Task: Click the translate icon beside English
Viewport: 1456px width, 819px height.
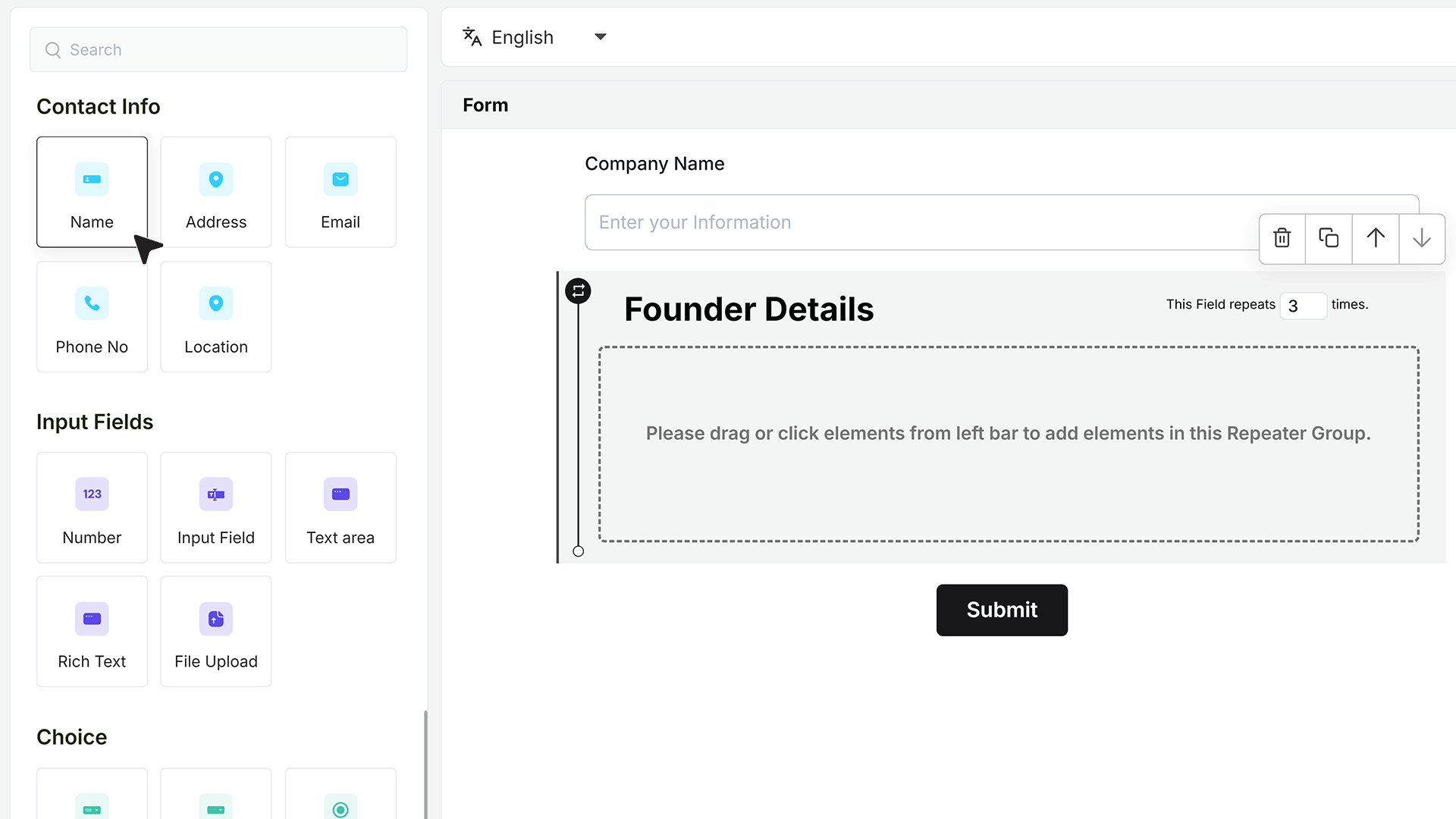Action: [472, 36]
